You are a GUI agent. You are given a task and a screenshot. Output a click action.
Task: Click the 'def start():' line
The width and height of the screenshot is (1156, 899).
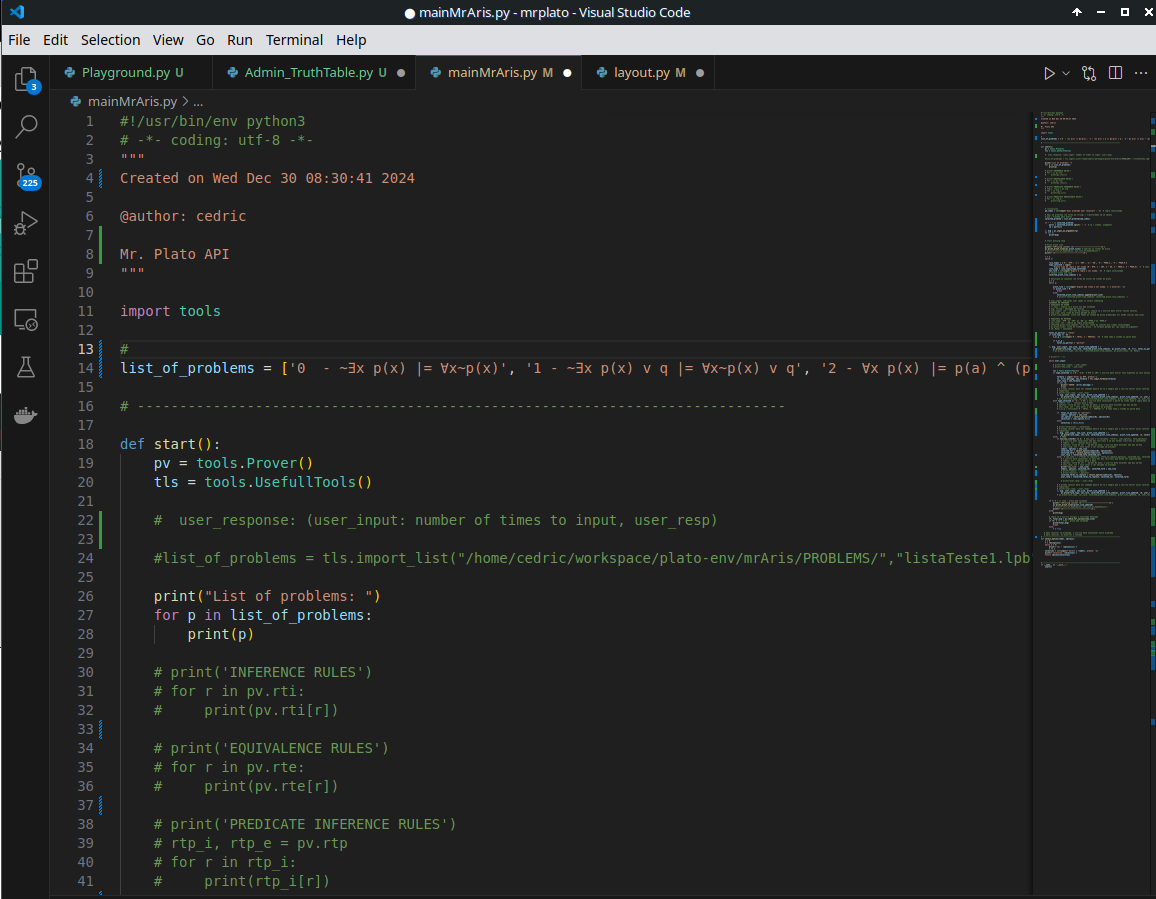coord(170,444)
